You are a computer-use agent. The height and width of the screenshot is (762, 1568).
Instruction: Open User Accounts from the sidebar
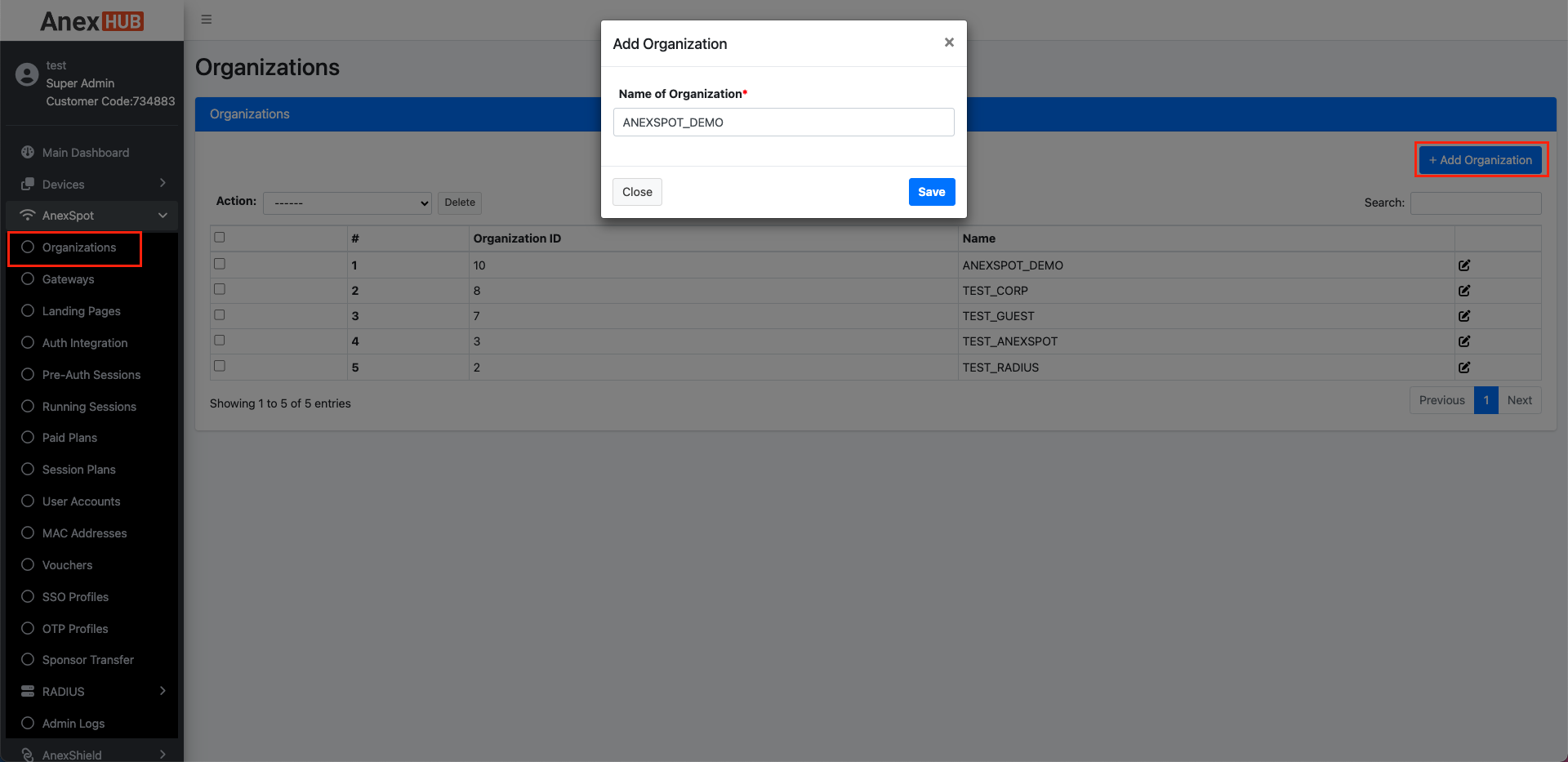pos(82,501)
